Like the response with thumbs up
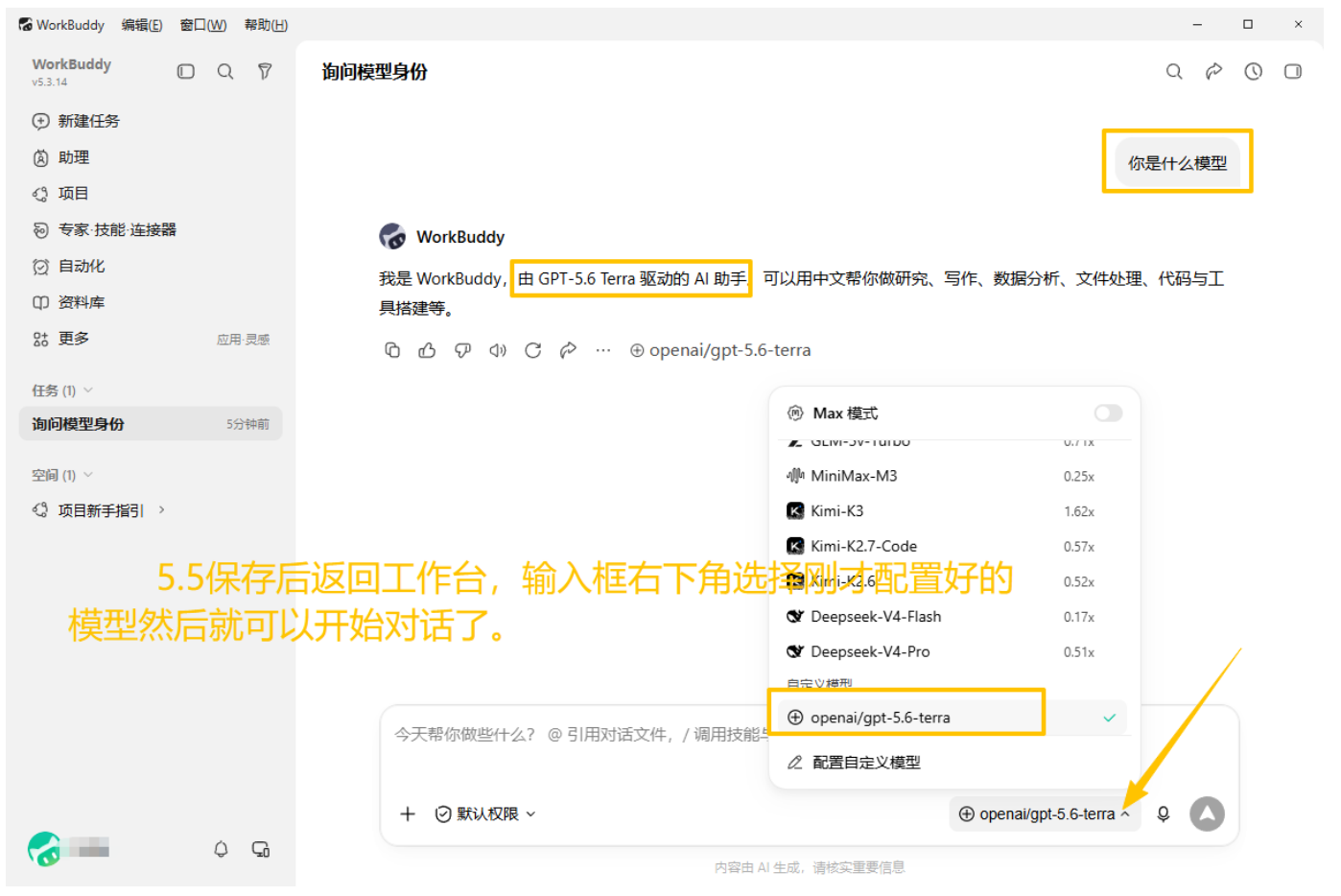Viewport: 1341px width, 896px height. click(x=427, y=350)
